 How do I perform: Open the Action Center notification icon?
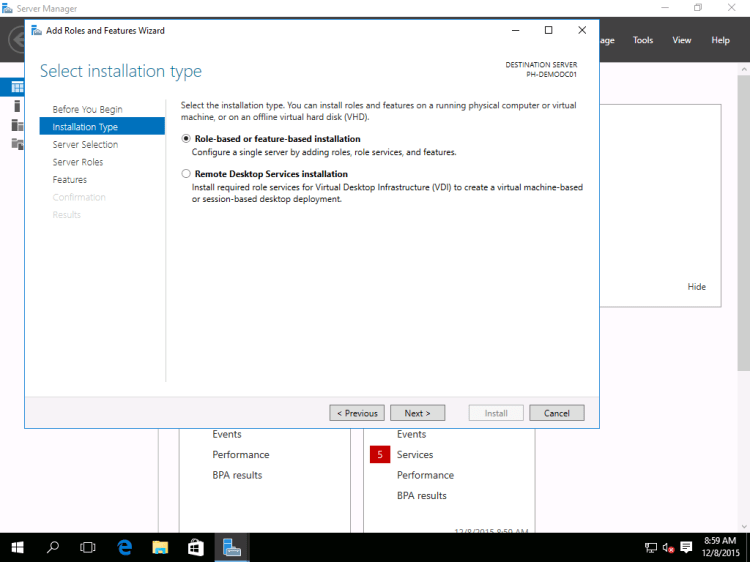click(686, 547)
